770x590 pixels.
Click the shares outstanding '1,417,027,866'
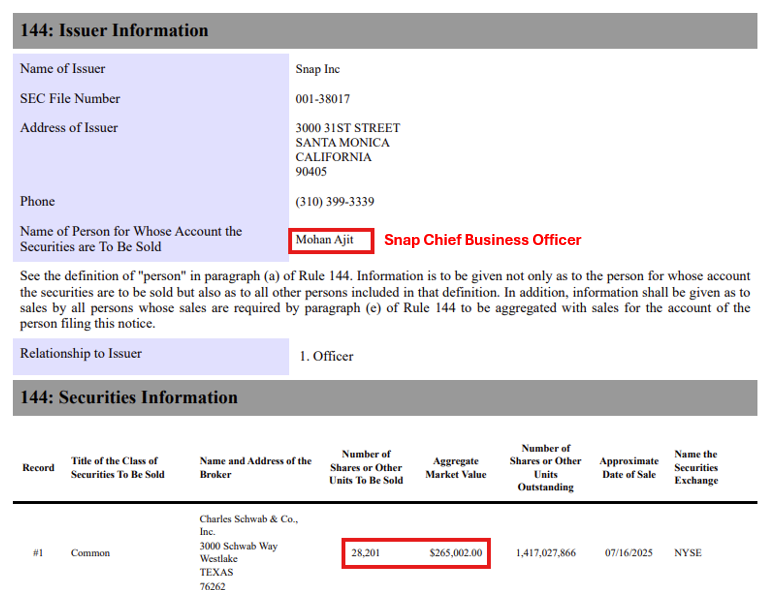546,553
